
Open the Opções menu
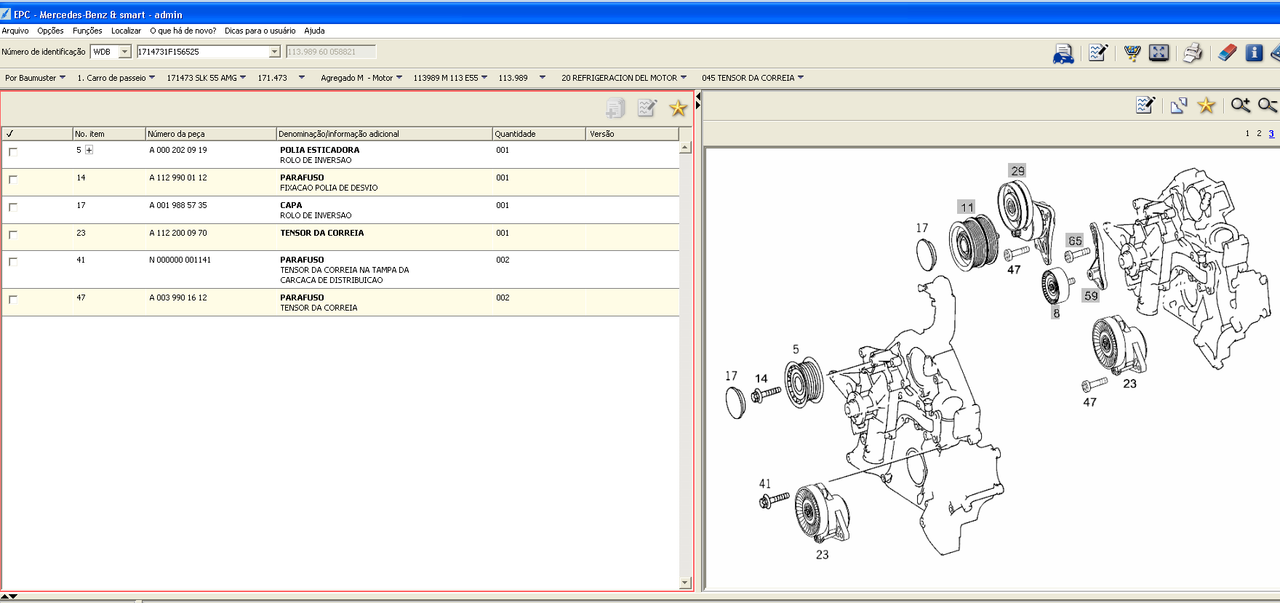click(50, 31)
